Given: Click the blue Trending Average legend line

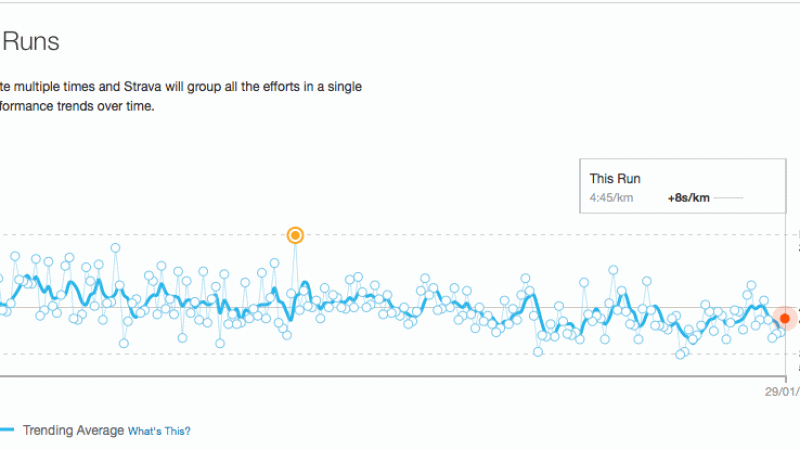Looking at the screenshot, I should pos(7,430).
